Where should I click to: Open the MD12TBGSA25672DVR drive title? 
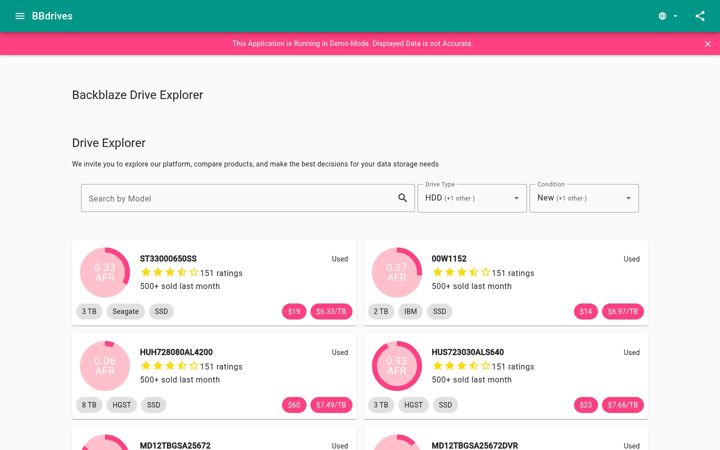click(x=475, y=445)
